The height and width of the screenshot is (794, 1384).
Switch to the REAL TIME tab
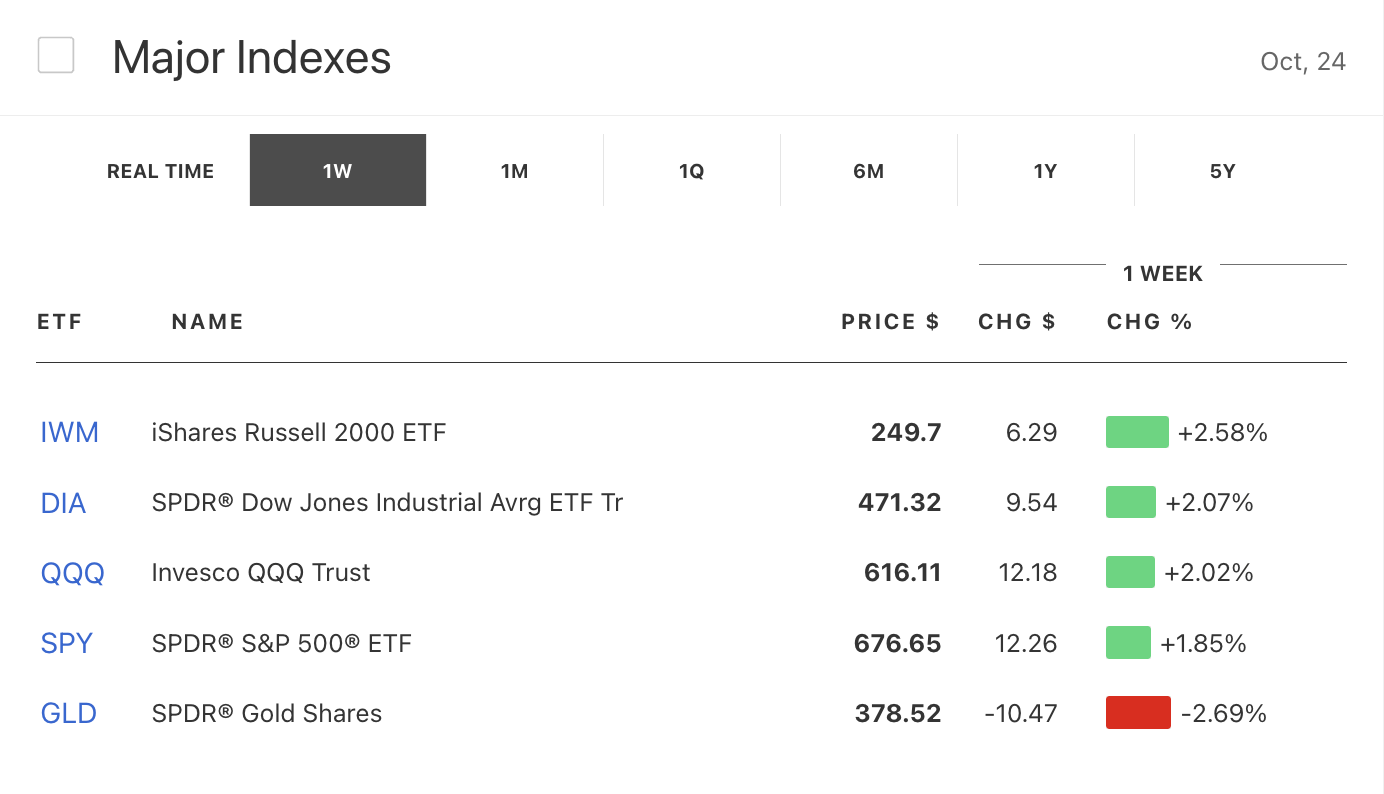coord(161,171)
